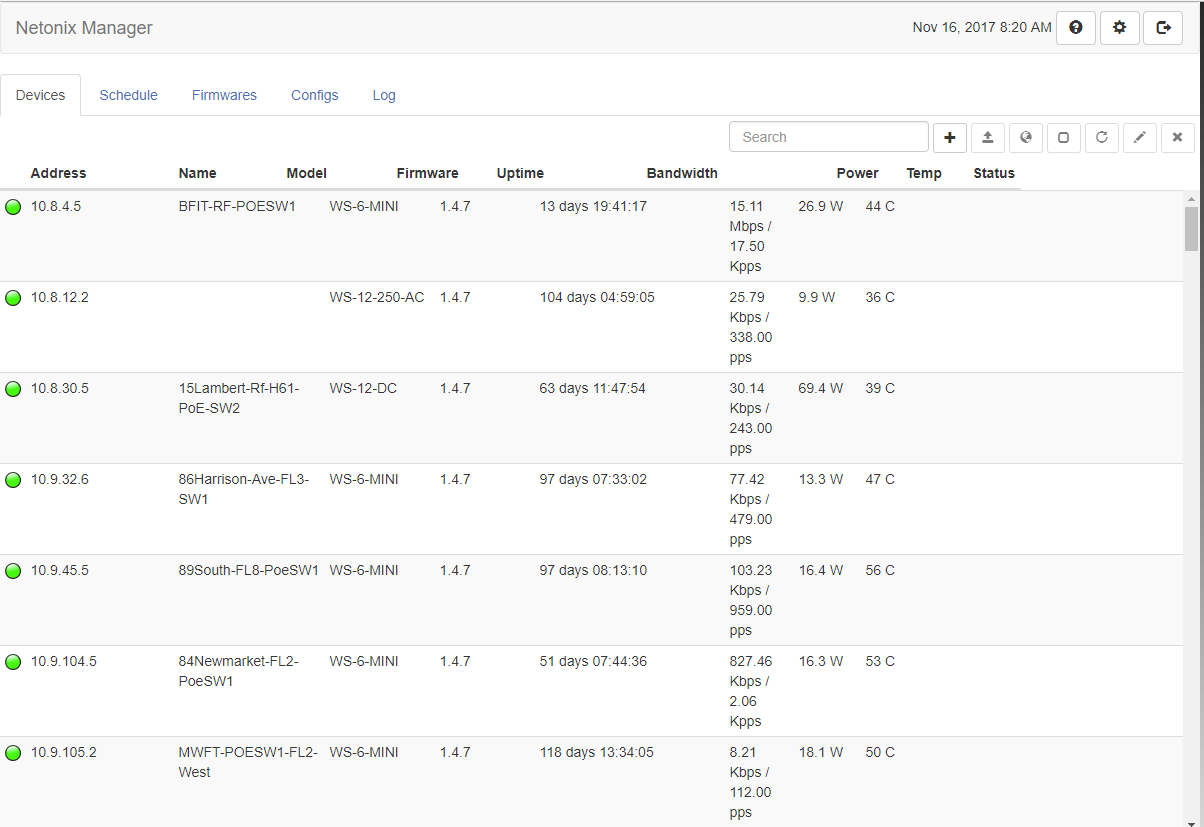The width and height of the screenshot is (1204, 827).
Task: Sort by the Uptime column header
Action: [x=520, y=173]
